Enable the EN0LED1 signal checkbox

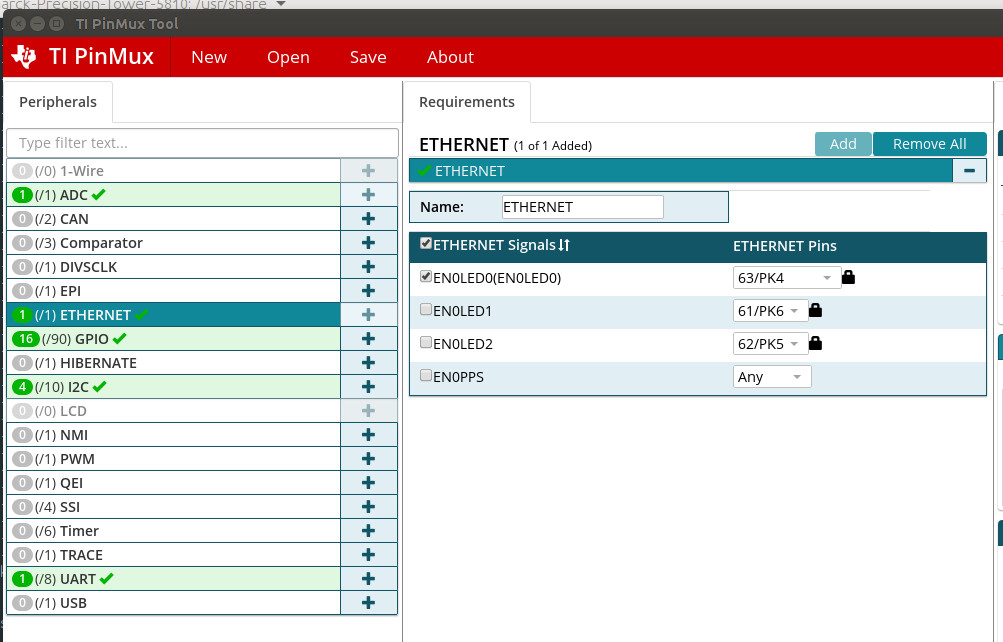(x=426, y=309)
